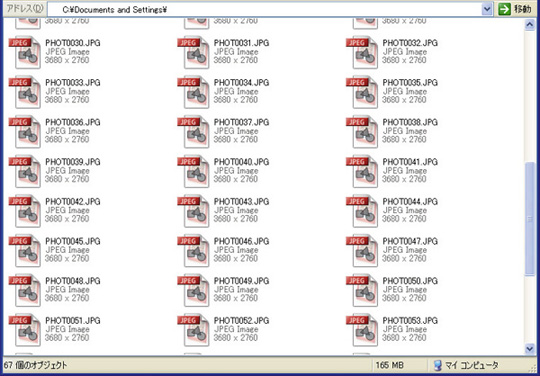Image resolution: width=540 pixels, height=376 pixels.
Task: Select the PHOT0034.JPG file icon
Action: click(194, 92)
